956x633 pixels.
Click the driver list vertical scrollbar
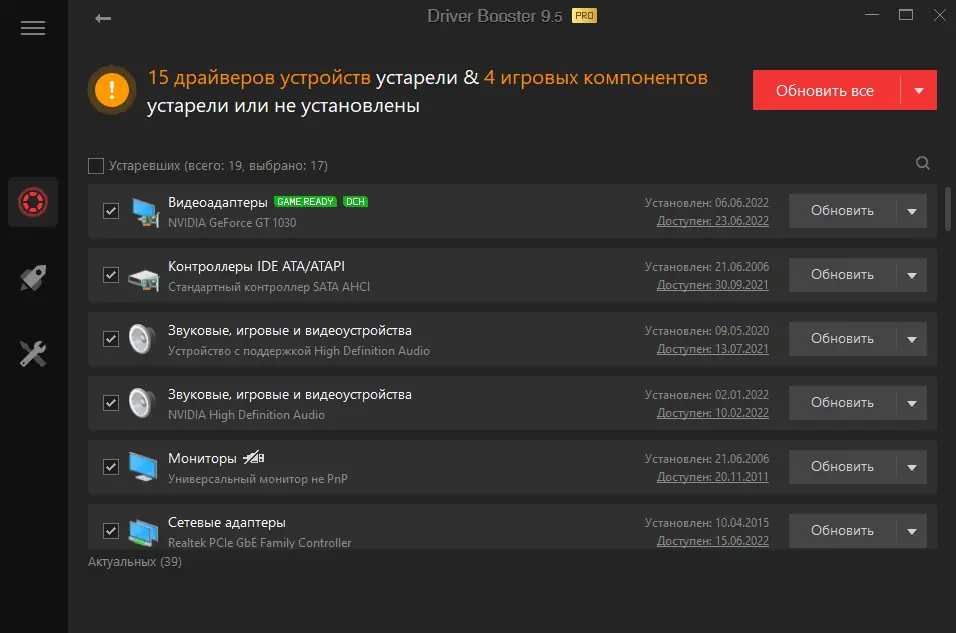[948, 208]
